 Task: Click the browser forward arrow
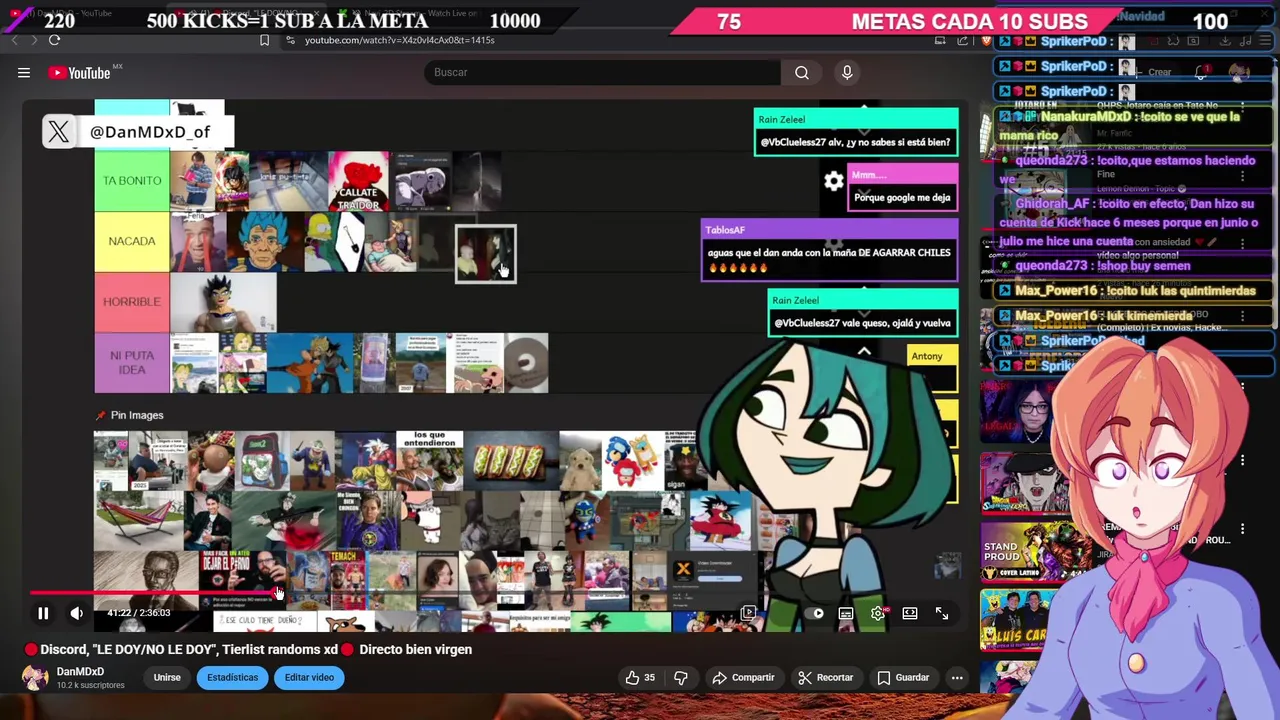(x=34, y=40)
